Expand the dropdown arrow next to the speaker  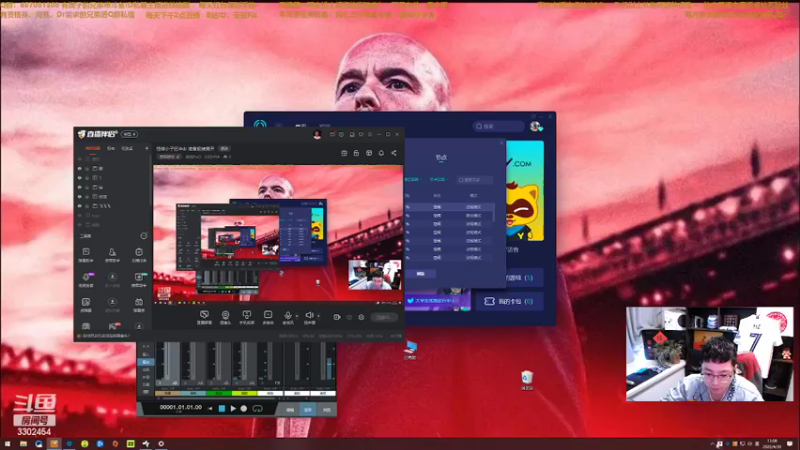point(318,316)
